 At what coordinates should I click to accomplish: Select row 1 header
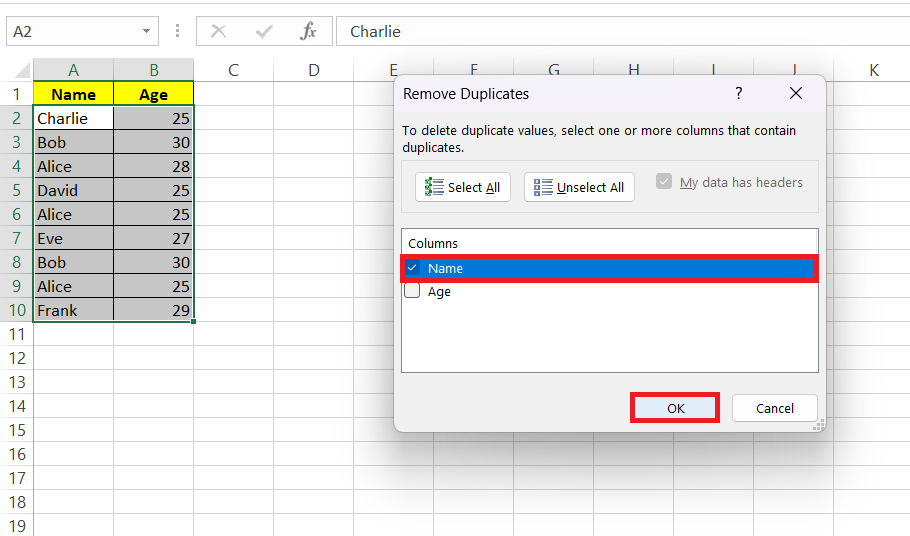point(16,94)
